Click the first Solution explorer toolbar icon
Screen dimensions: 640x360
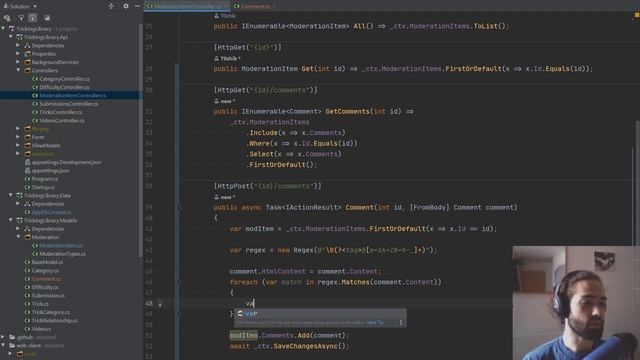7,18
